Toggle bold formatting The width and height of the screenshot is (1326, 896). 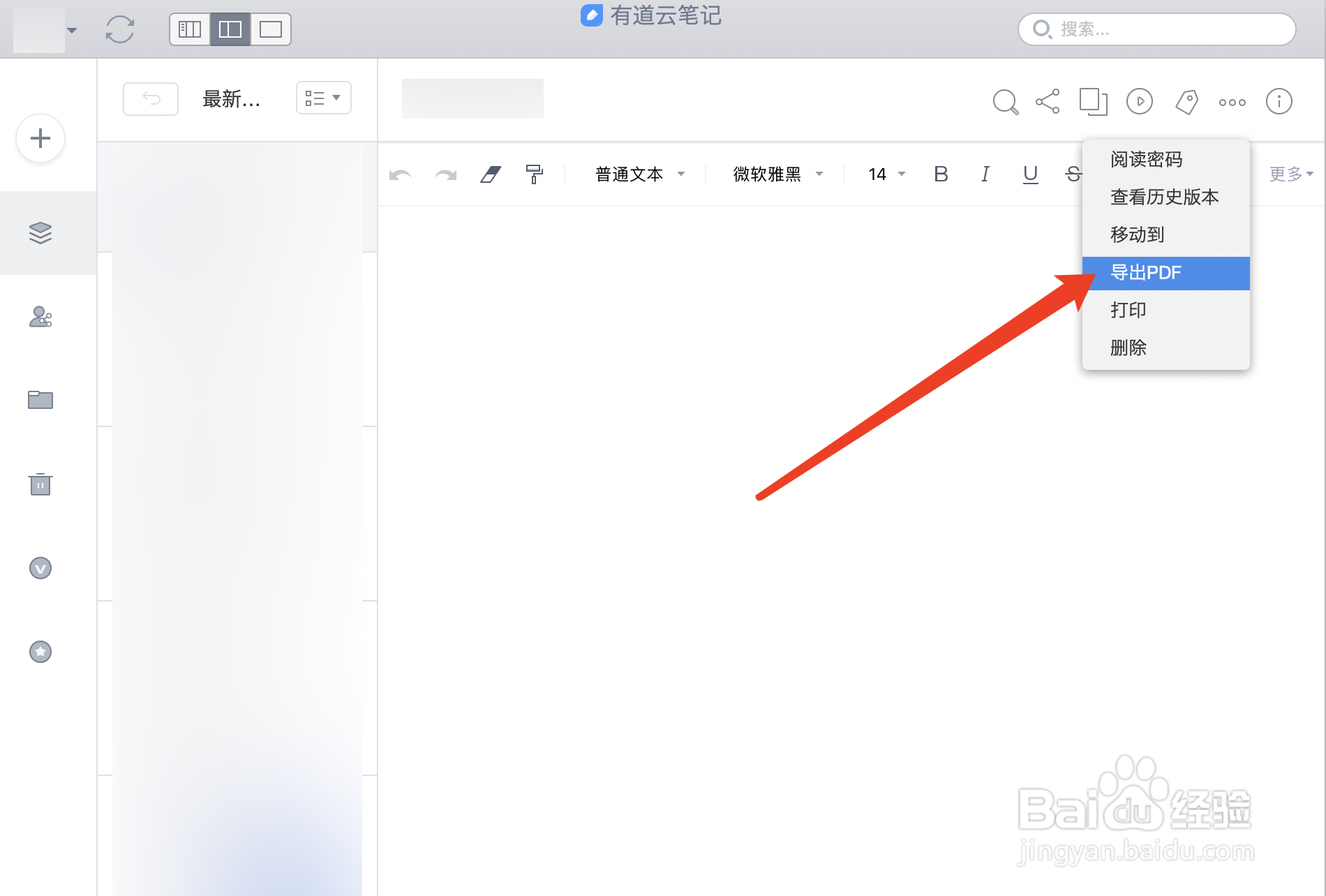tap(941, 174)
